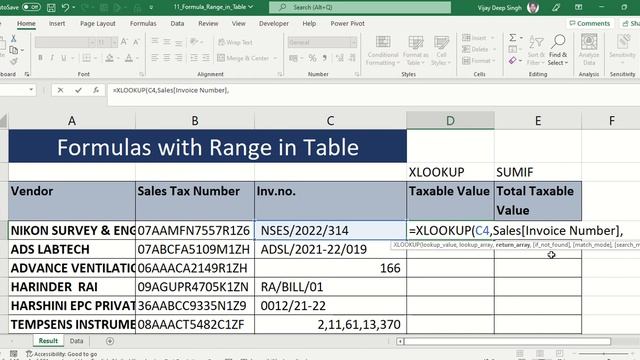Switch to the Result sheet tab
Image resolution: width=640 pixels, height=360 pixels.
pyautogui.click(x=48, y=341)
